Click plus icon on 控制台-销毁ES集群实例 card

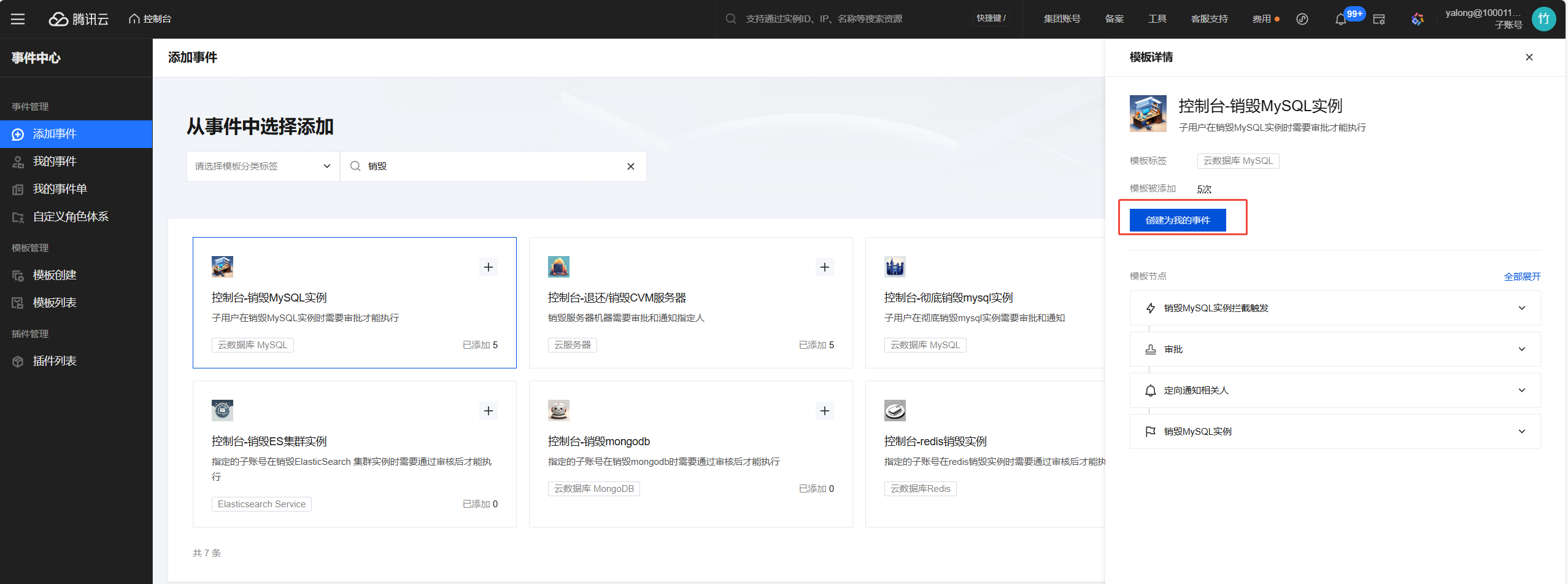(x=488, y=411)
